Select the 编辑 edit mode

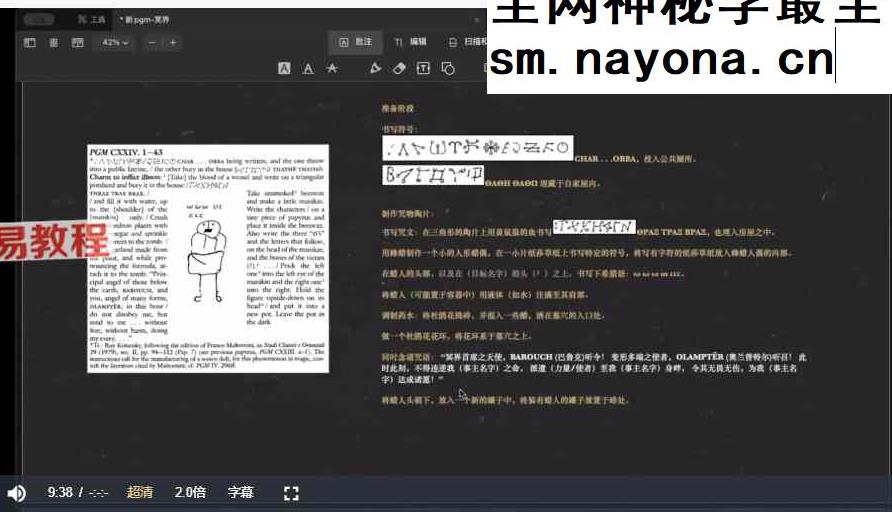click(x=410, y=42)
